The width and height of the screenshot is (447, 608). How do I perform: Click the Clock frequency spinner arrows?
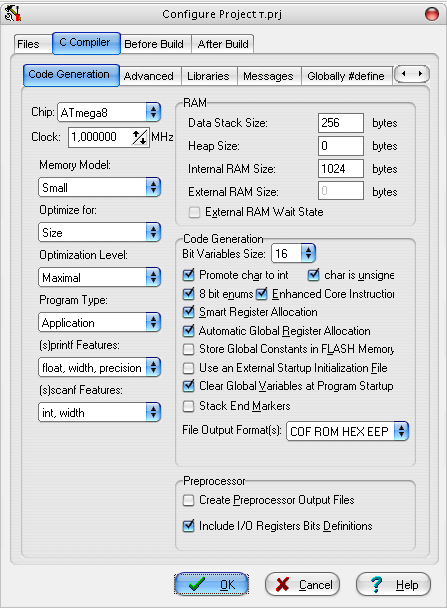tap(140, 137)
